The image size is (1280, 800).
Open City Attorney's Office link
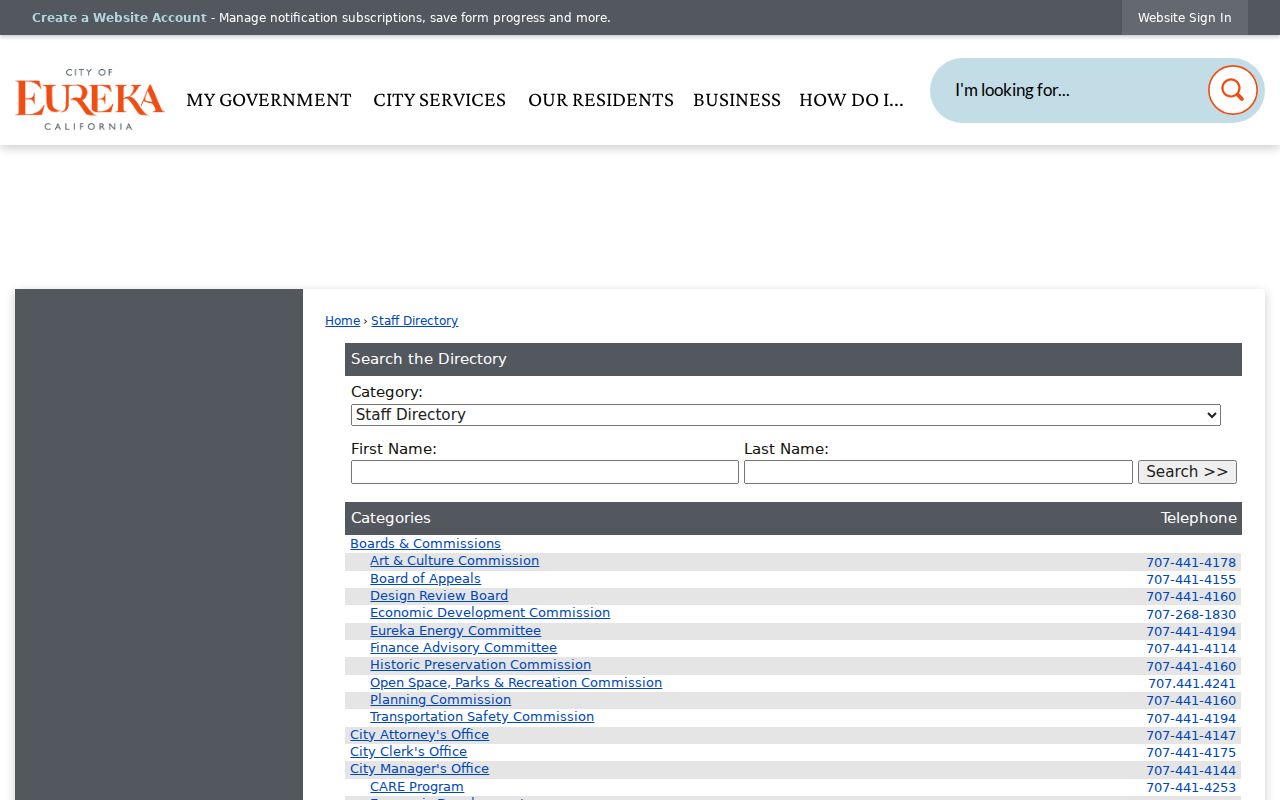point(419,735)
